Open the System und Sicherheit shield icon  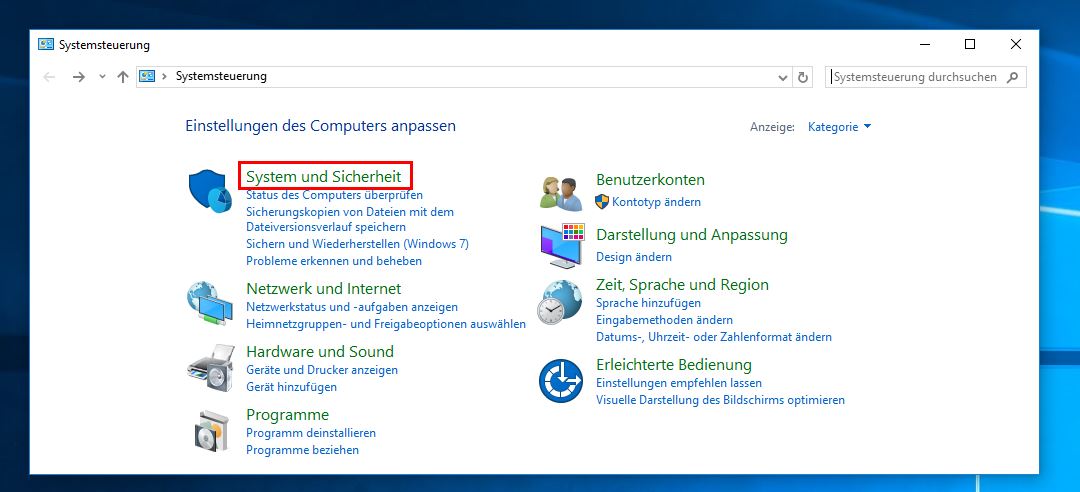(x=210, y=191)
